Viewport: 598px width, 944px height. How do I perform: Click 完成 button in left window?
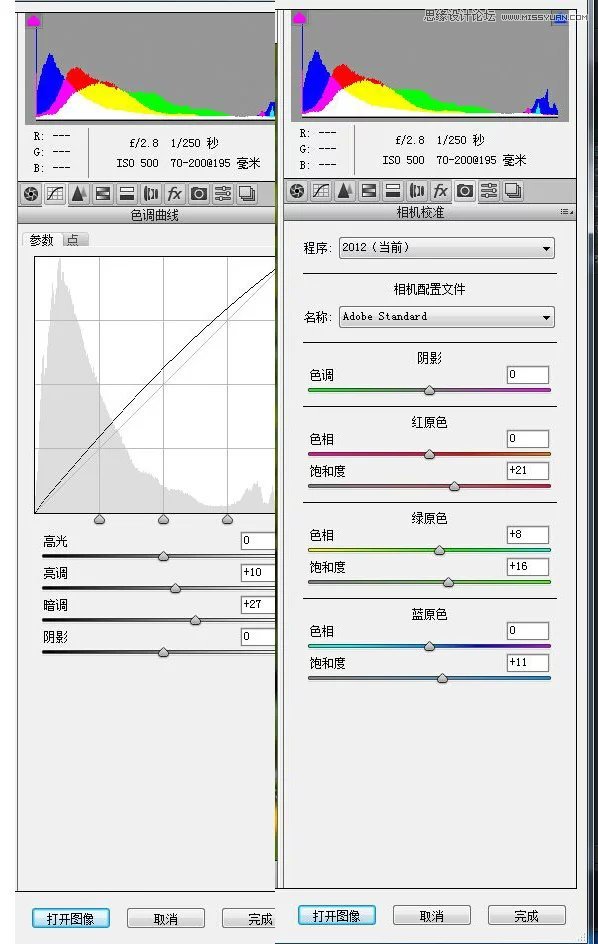249,919
